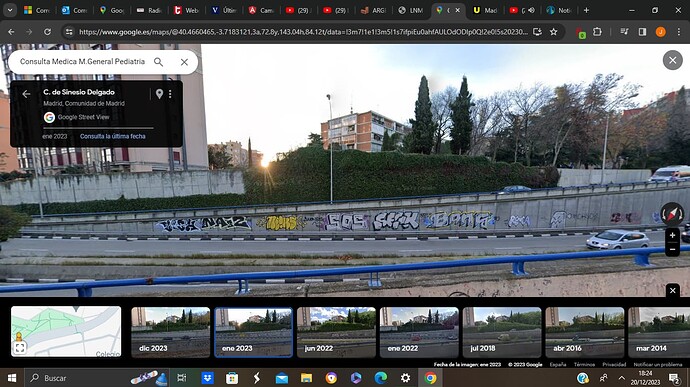Open the site information icon in the address bar

69,32
